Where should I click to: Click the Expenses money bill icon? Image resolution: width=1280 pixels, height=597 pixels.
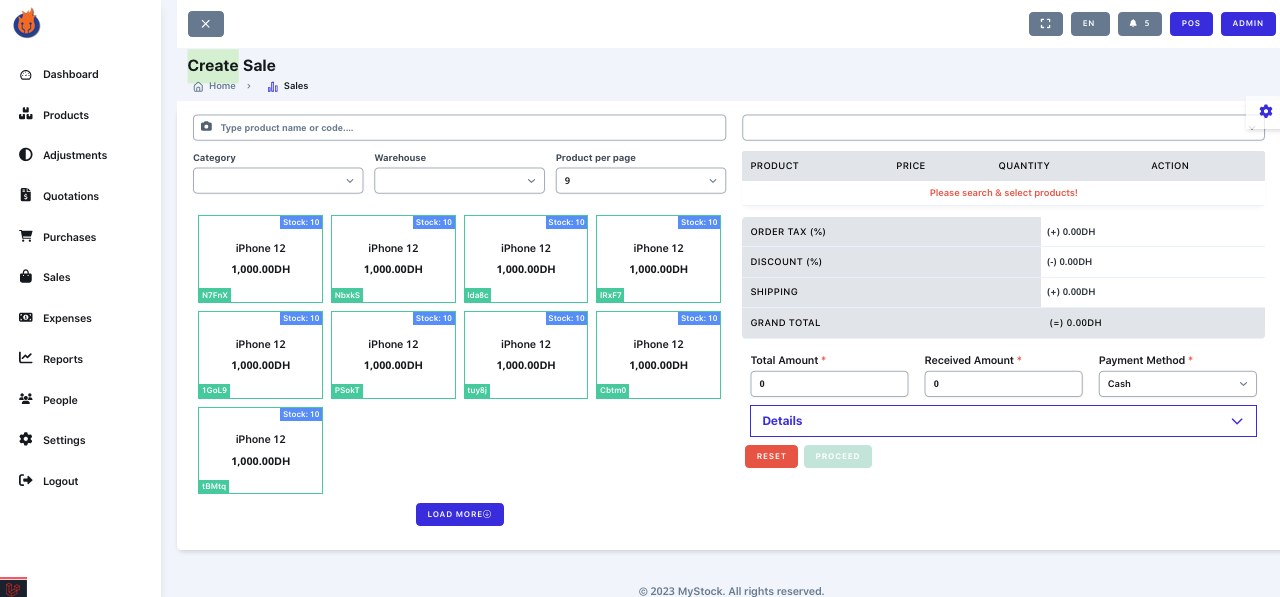[26, 318]
